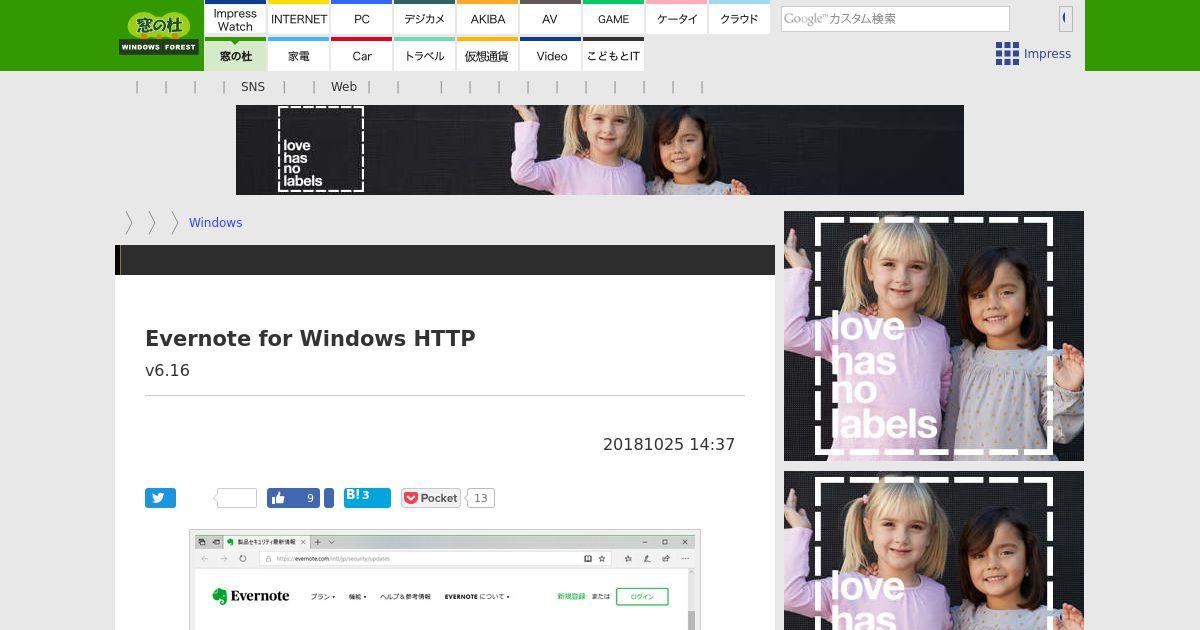Open the 仮想通貨 tab
This screenshot has height=630, width=1200.
(488, 55)
